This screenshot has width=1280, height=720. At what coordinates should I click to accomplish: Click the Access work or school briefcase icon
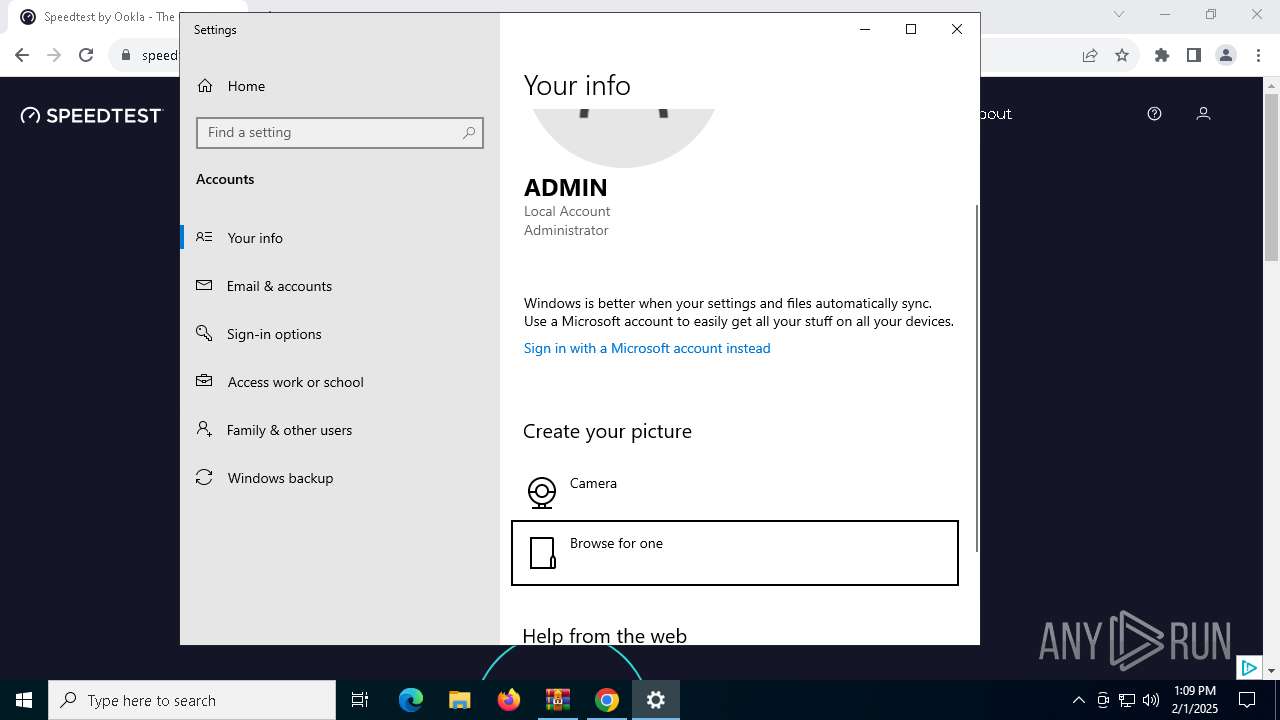[x=204, y=381]
